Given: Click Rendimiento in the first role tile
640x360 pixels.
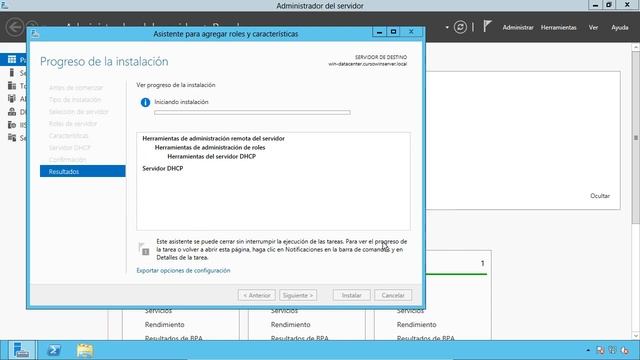Looking at the screenshot, I should click(x=164, y=324).
